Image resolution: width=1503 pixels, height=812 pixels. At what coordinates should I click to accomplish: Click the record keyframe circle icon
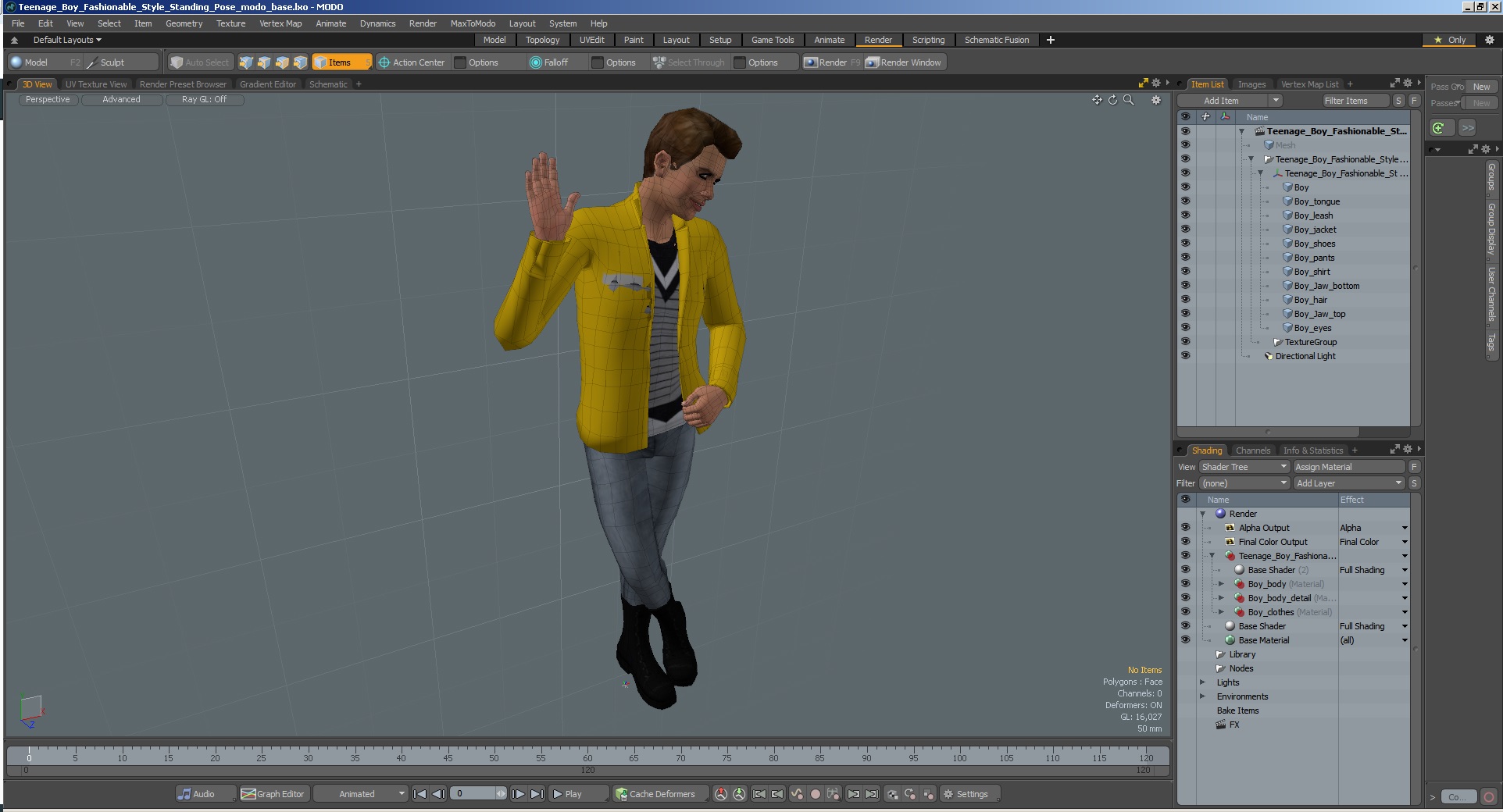pyautogui.click(x=815, y=794)
